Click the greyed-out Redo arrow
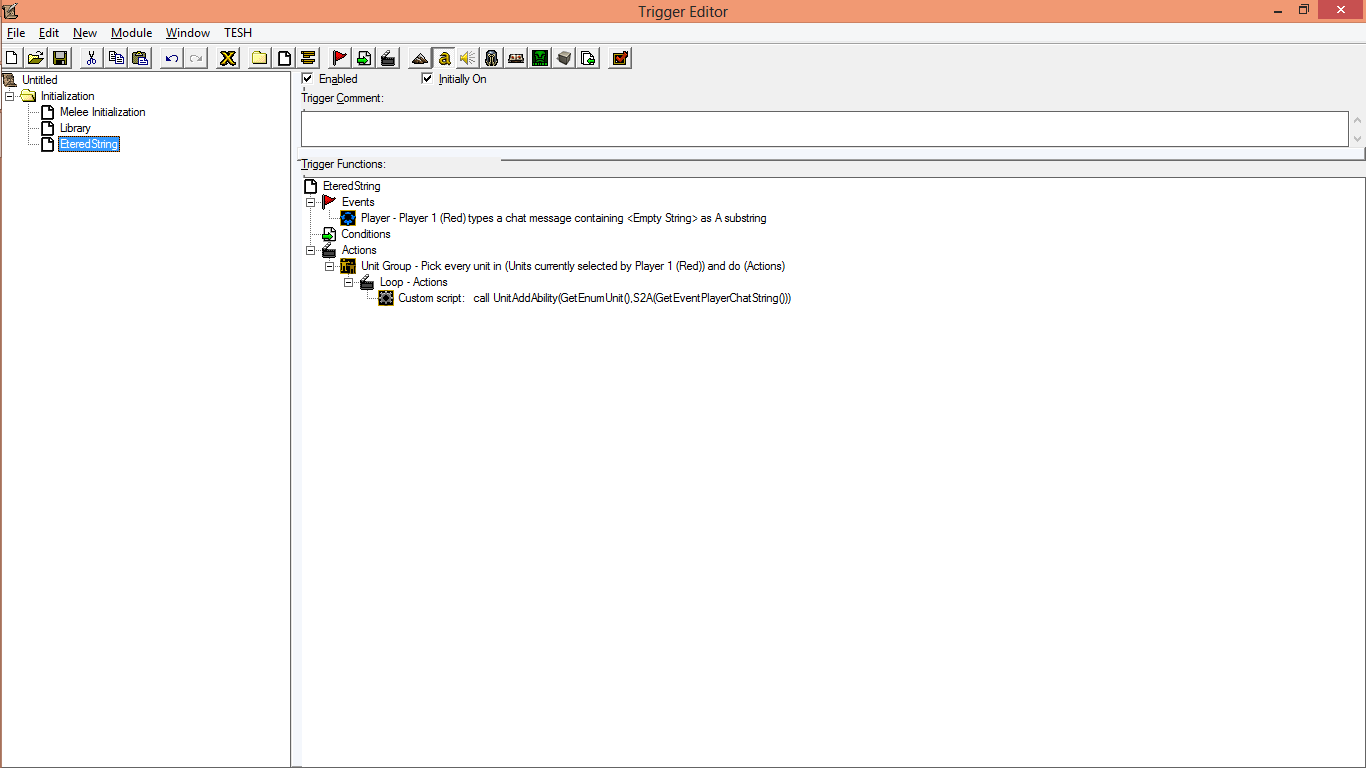The image size is (1366, 768). 196,58
